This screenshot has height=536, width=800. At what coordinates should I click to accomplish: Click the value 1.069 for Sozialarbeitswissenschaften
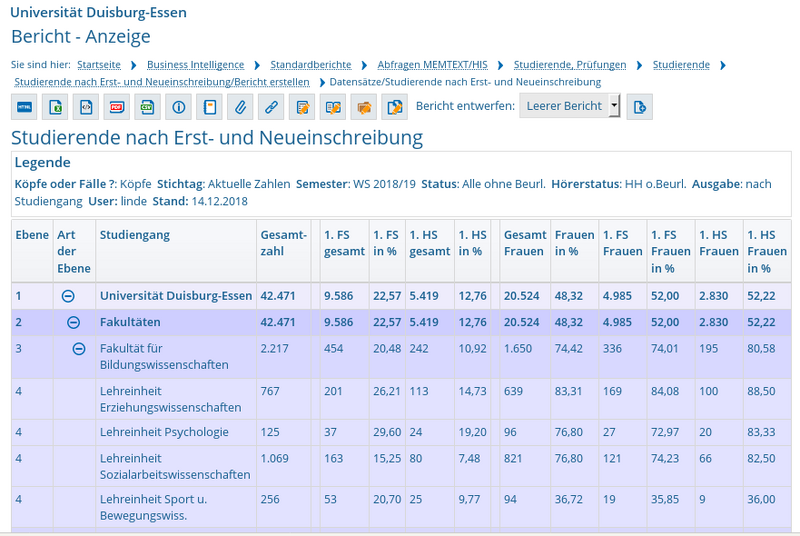tap(274, 458)
